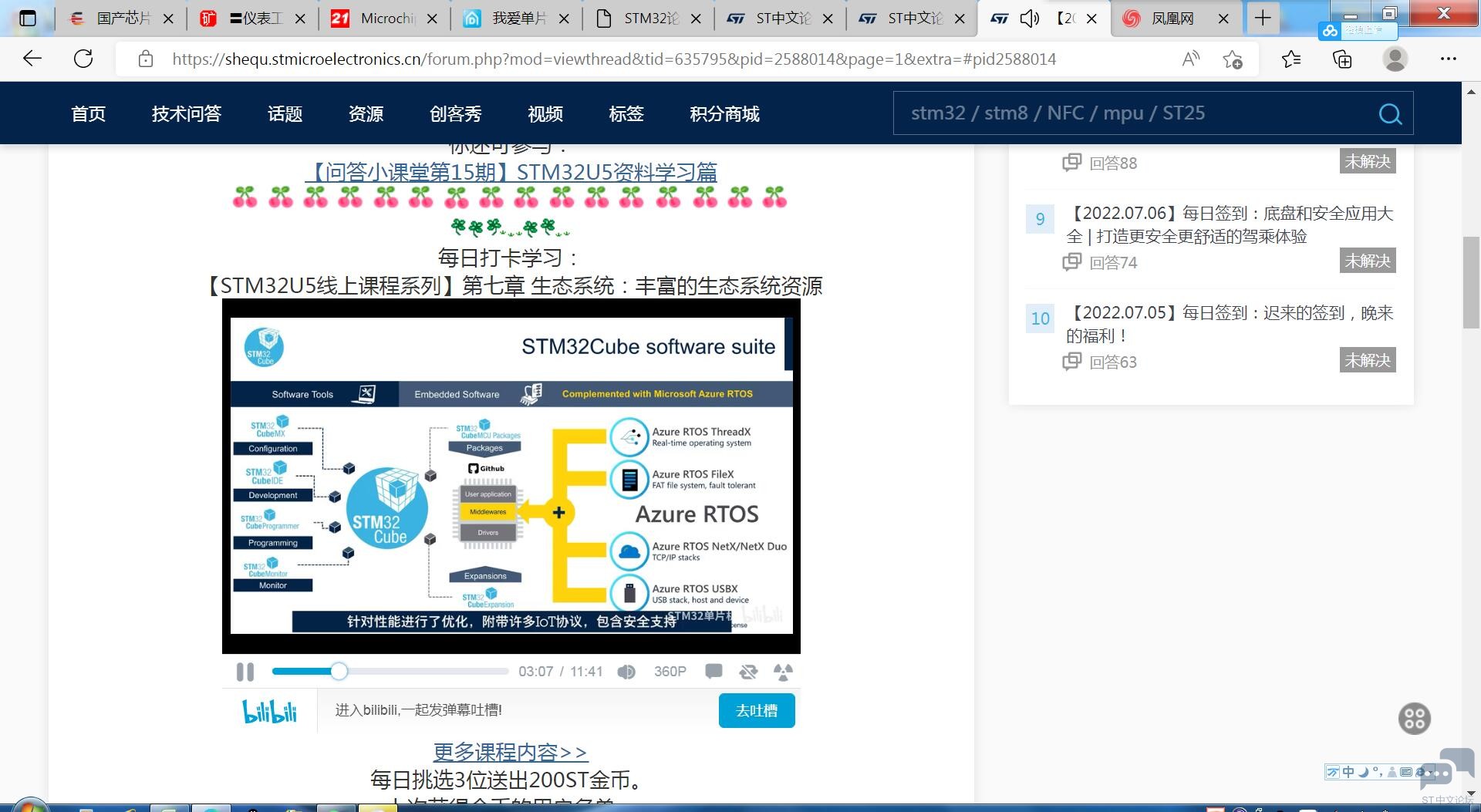
Task: Click 未解决 badge beside 回答88
Action: [x=1368, y=161]
